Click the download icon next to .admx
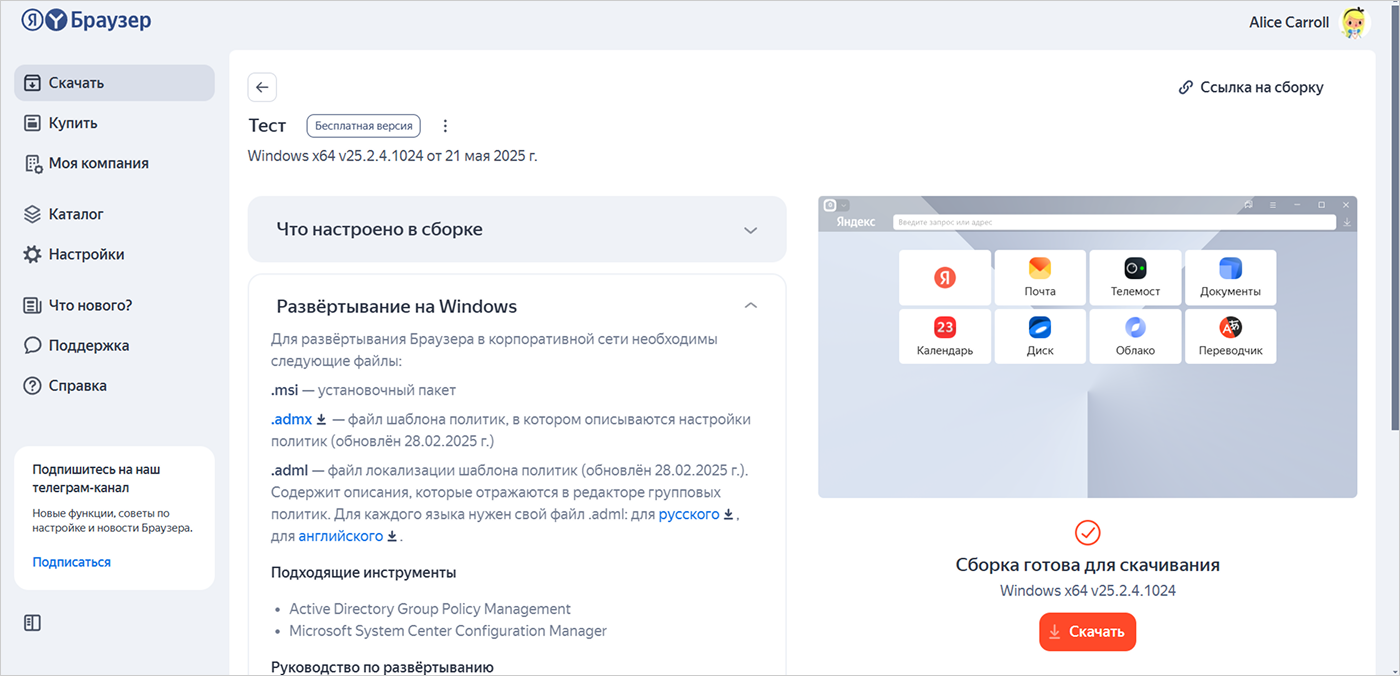 322,419
